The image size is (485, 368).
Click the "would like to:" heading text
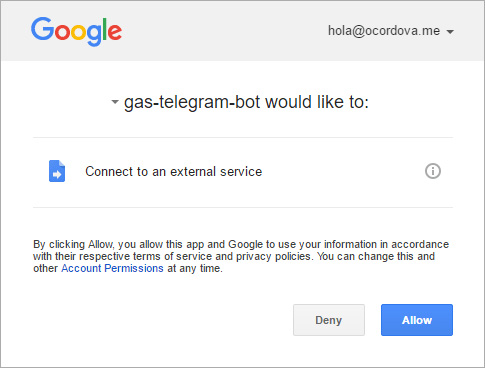pos(317,102)
